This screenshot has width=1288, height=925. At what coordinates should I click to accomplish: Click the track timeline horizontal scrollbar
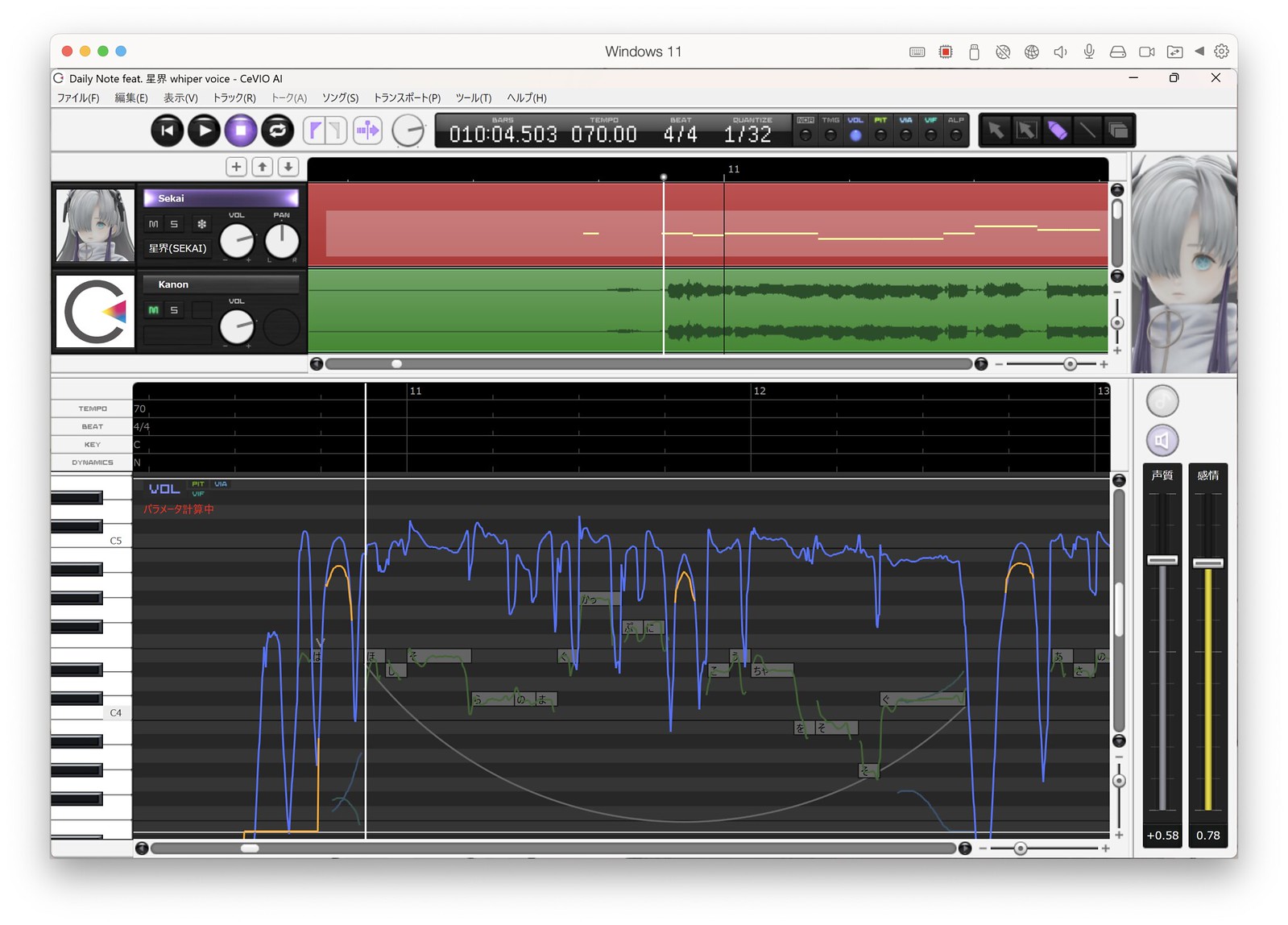(x=649, y=364)
